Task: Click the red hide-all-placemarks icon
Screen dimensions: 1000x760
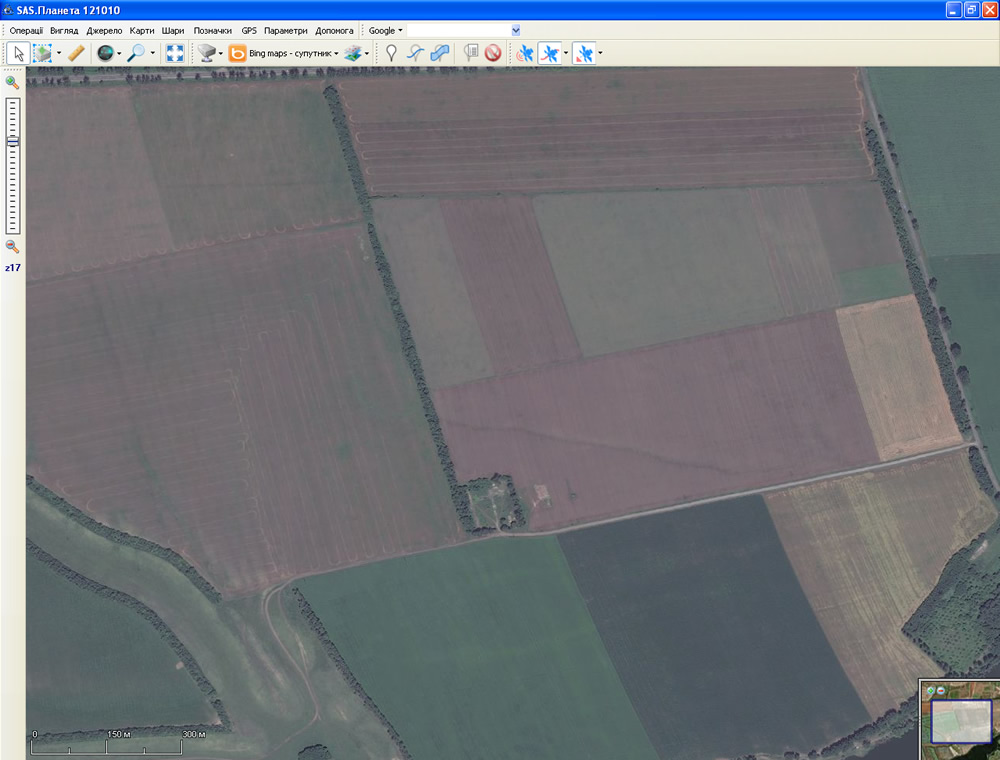Action: (493, 53)
